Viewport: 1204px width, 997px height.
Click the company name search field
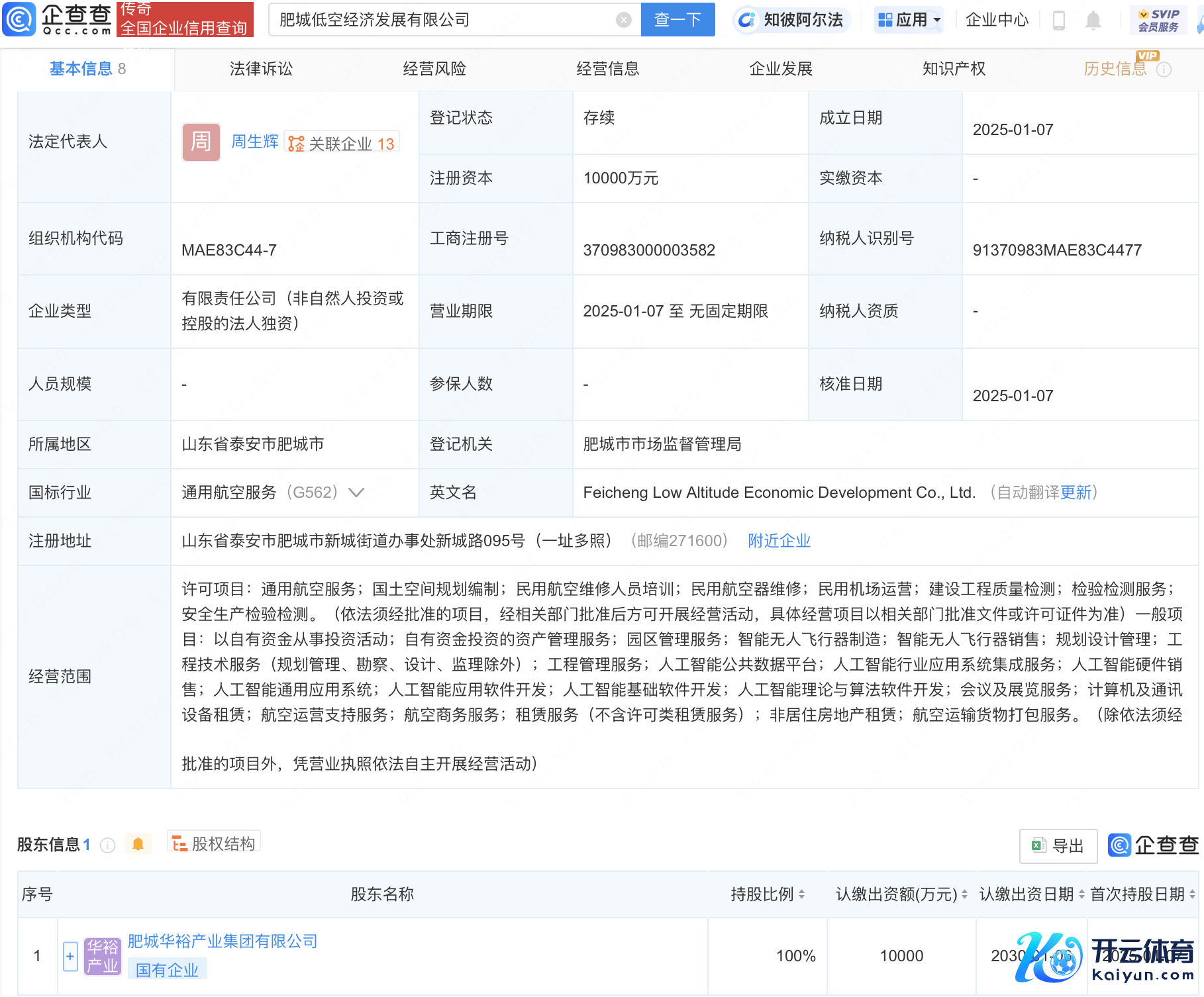tap(444, 20)
